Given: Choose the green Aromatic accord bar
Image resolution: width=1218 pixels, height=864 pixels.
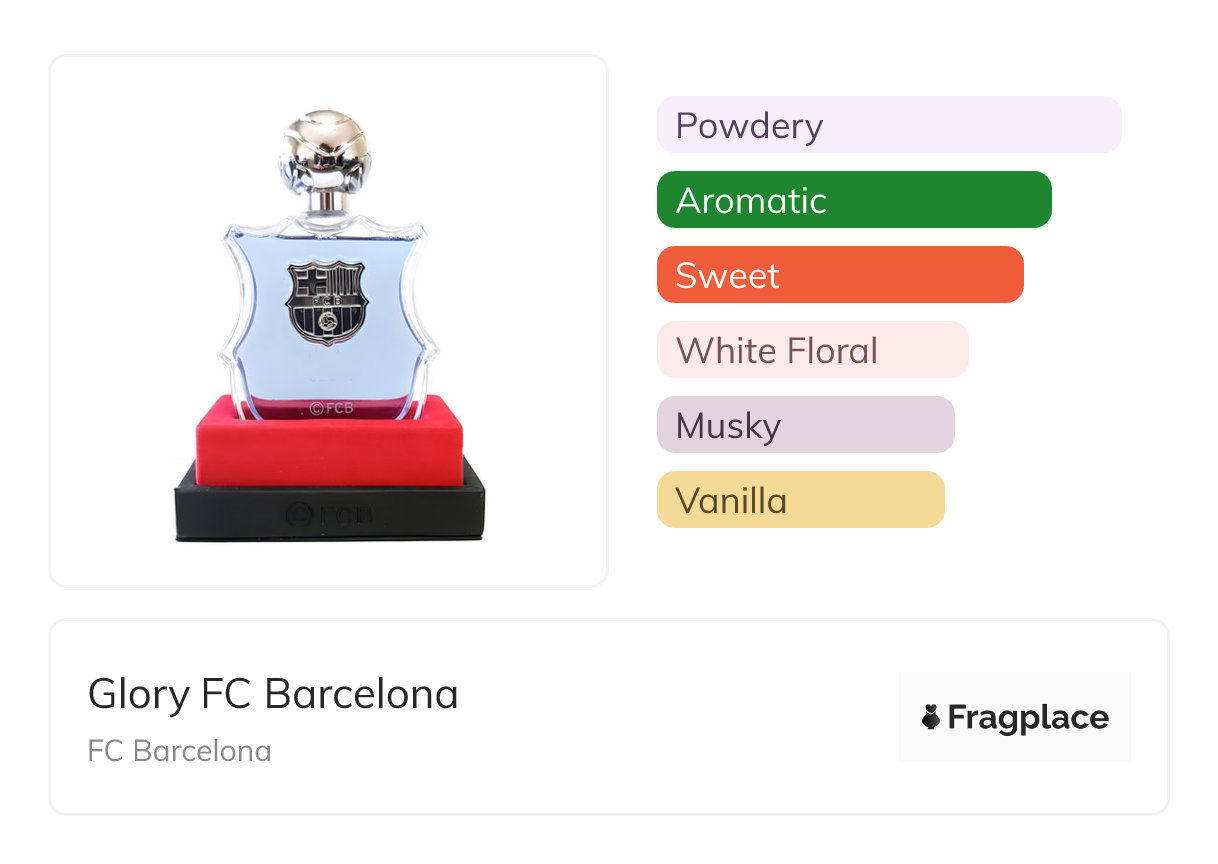Looking at the screenshot, I should pos(853,200).
